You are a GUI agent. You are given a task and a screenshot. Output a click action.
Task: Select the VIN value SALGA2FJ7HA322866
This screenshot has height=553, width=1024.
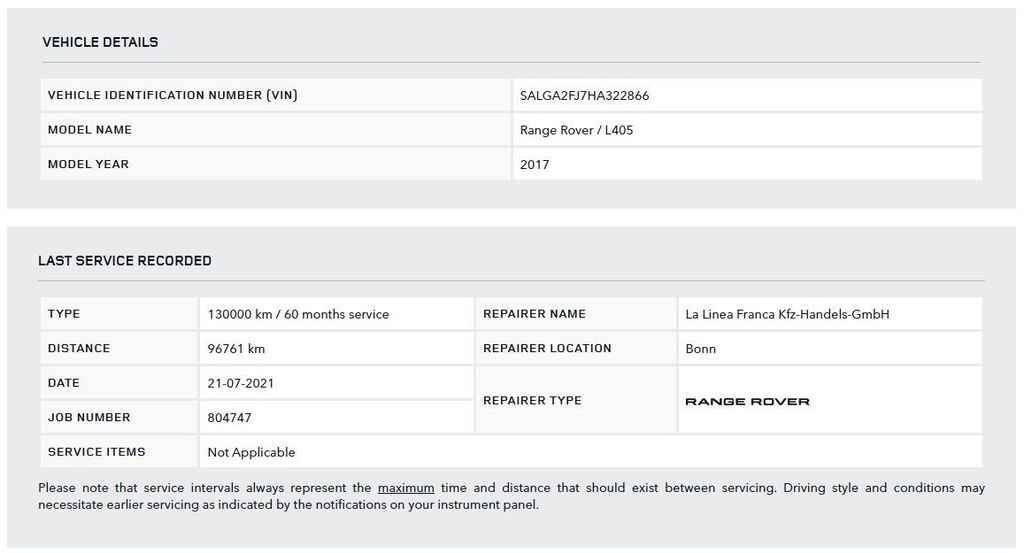coord(585,96)
